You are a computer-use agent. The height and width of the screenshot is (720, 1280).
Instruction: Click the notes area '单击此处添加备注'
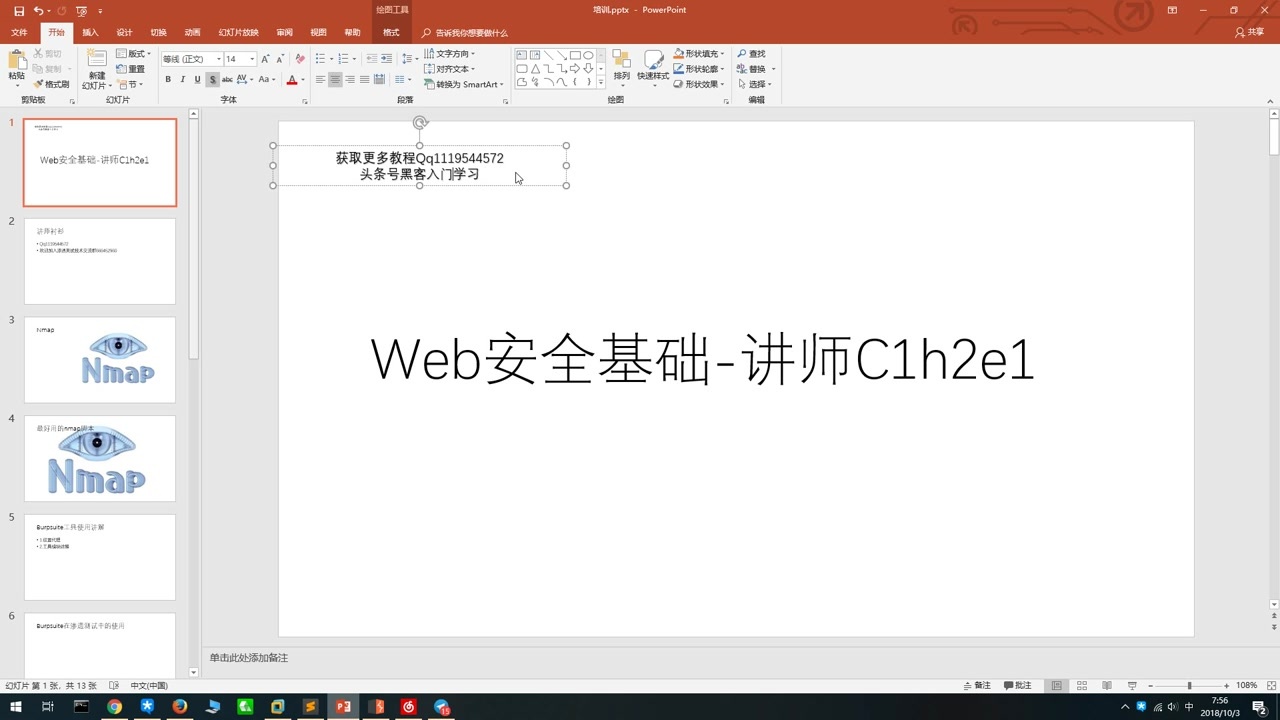click(x=249, y=658)
